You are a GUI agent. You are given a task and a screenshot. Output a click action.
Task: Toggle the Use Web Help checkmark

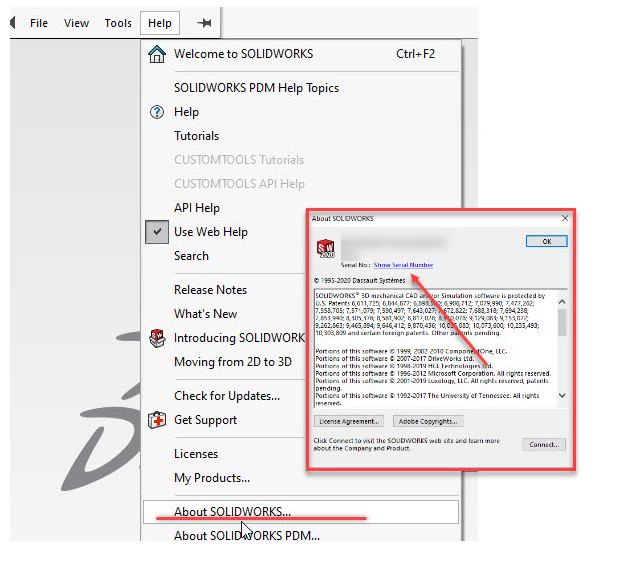[156, 232]
